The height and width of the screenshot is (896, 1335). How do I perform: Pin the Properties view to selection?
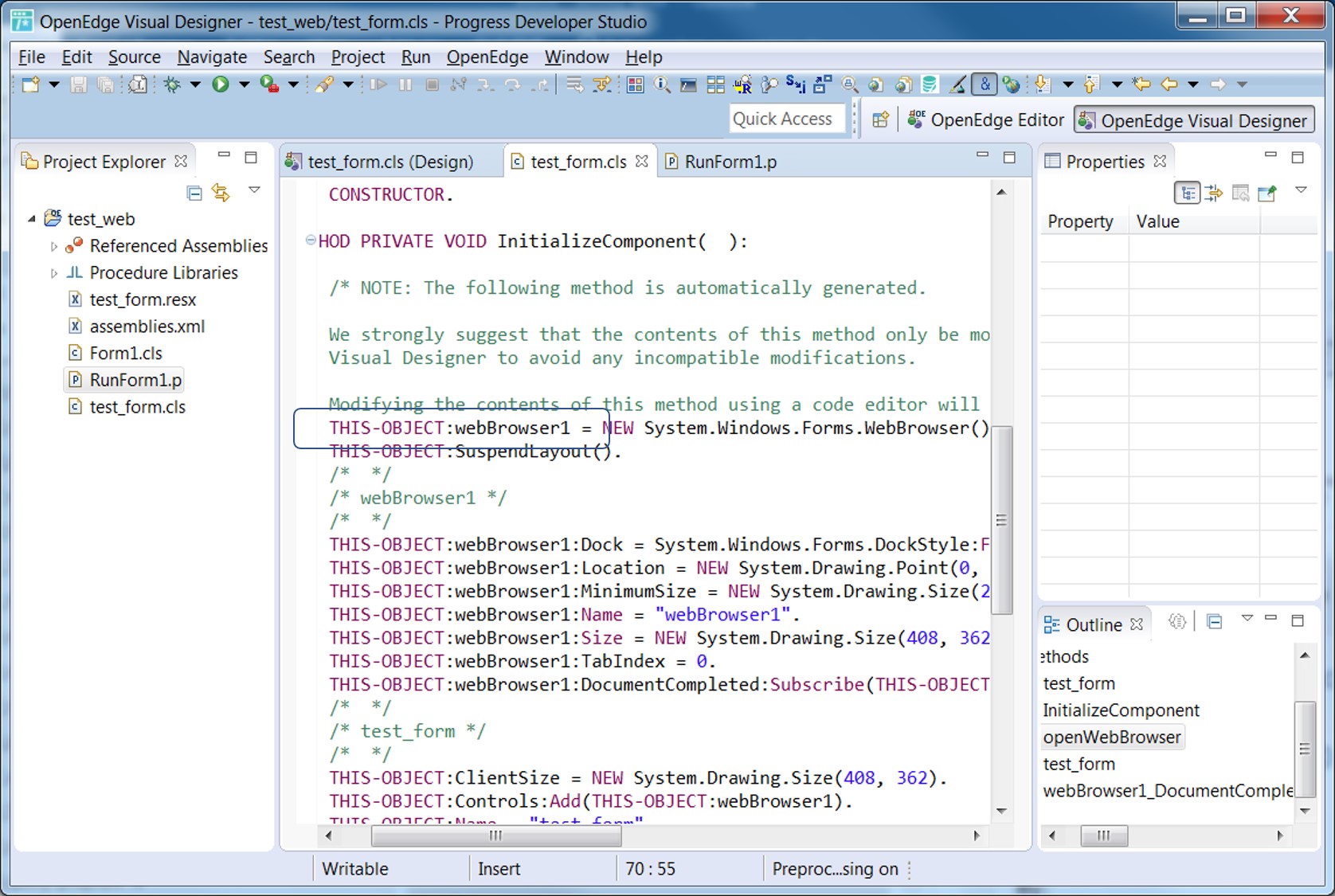(1266, 193)
